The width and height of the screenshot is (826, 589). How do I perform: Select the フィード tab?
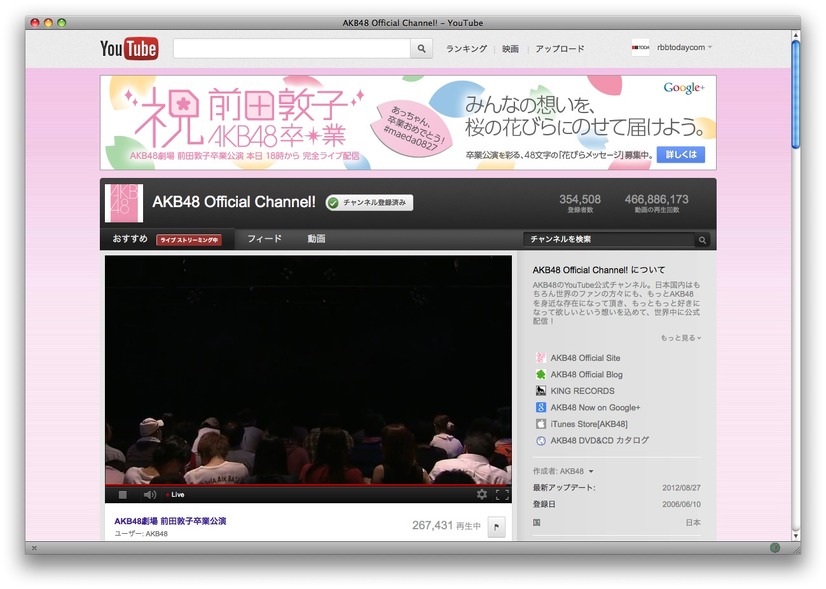[x=264, y=239]
